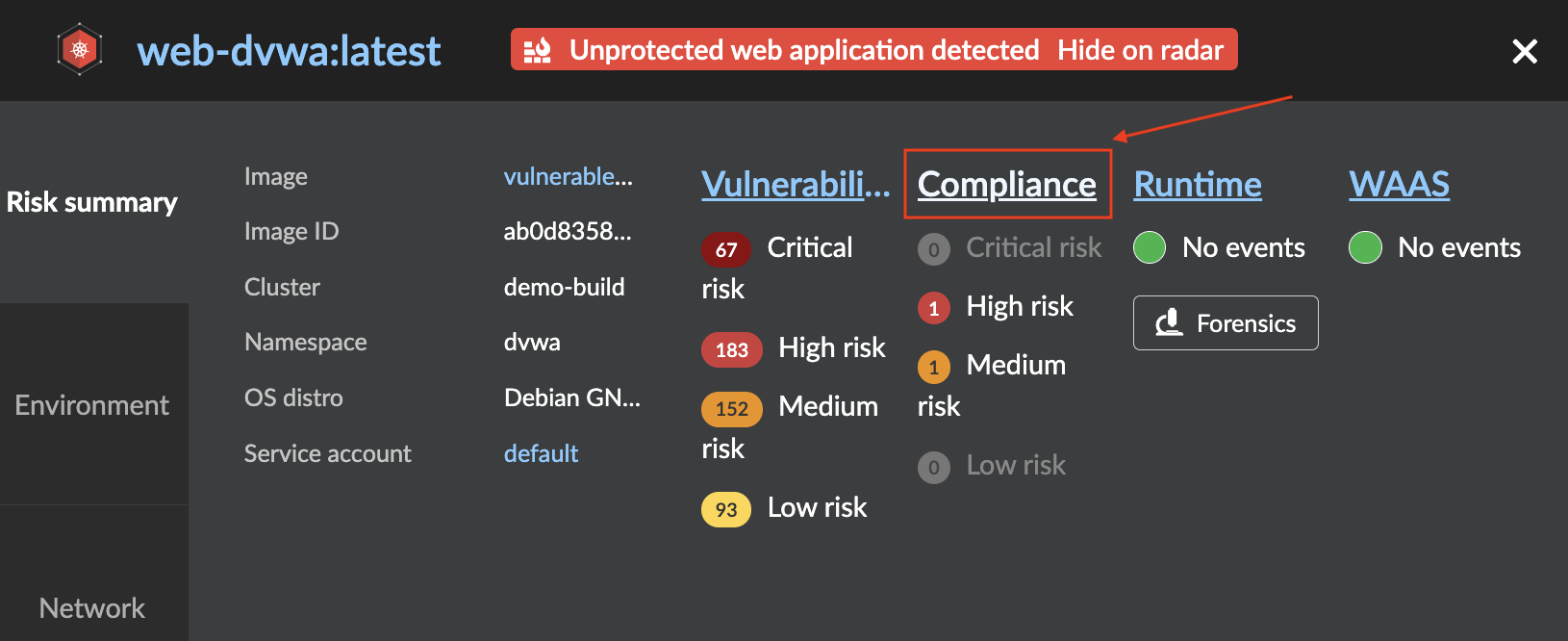
Task: Close the web-dvwa details panel
Action: (x=1525, y=51)
